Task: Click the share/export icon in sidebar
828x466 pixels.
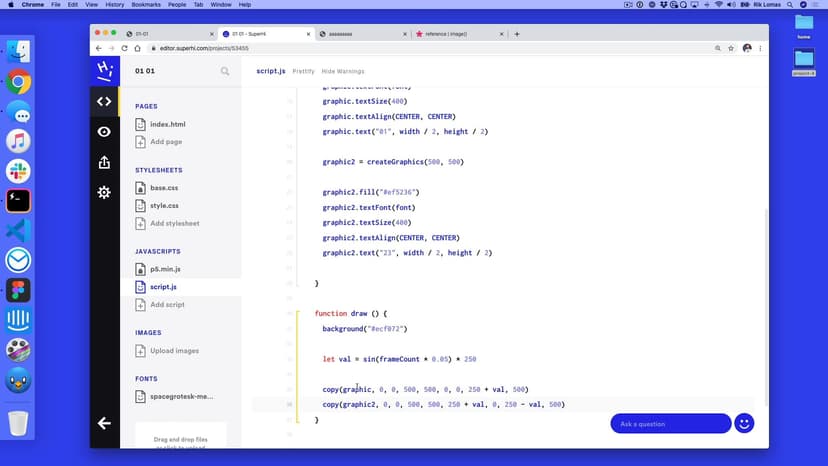Action: coord(104,162)
